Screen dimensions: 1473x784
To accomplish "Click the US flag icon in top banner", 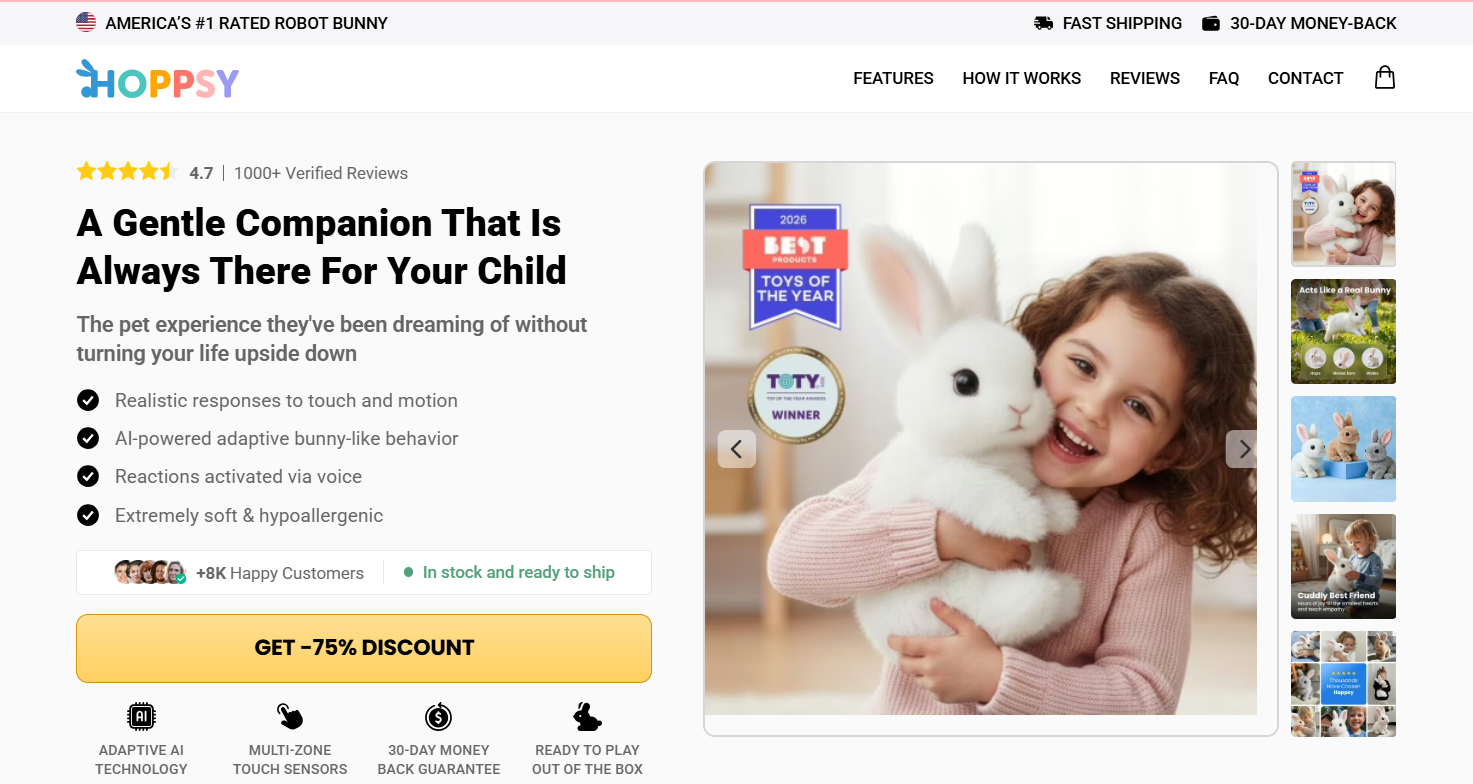I will (86, 22).
